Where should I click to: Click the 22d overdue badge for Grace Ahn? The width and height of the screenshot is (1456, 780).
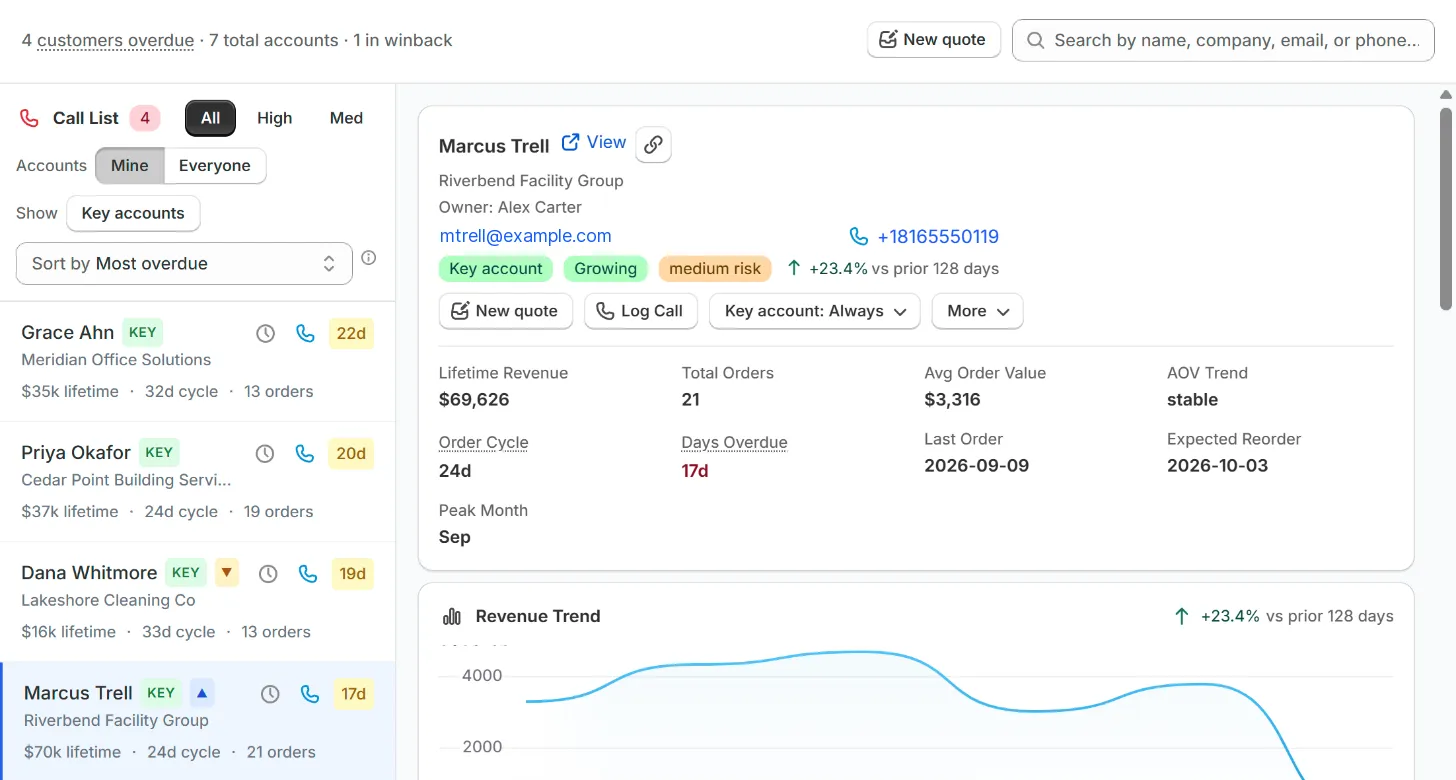coord(351,334)
